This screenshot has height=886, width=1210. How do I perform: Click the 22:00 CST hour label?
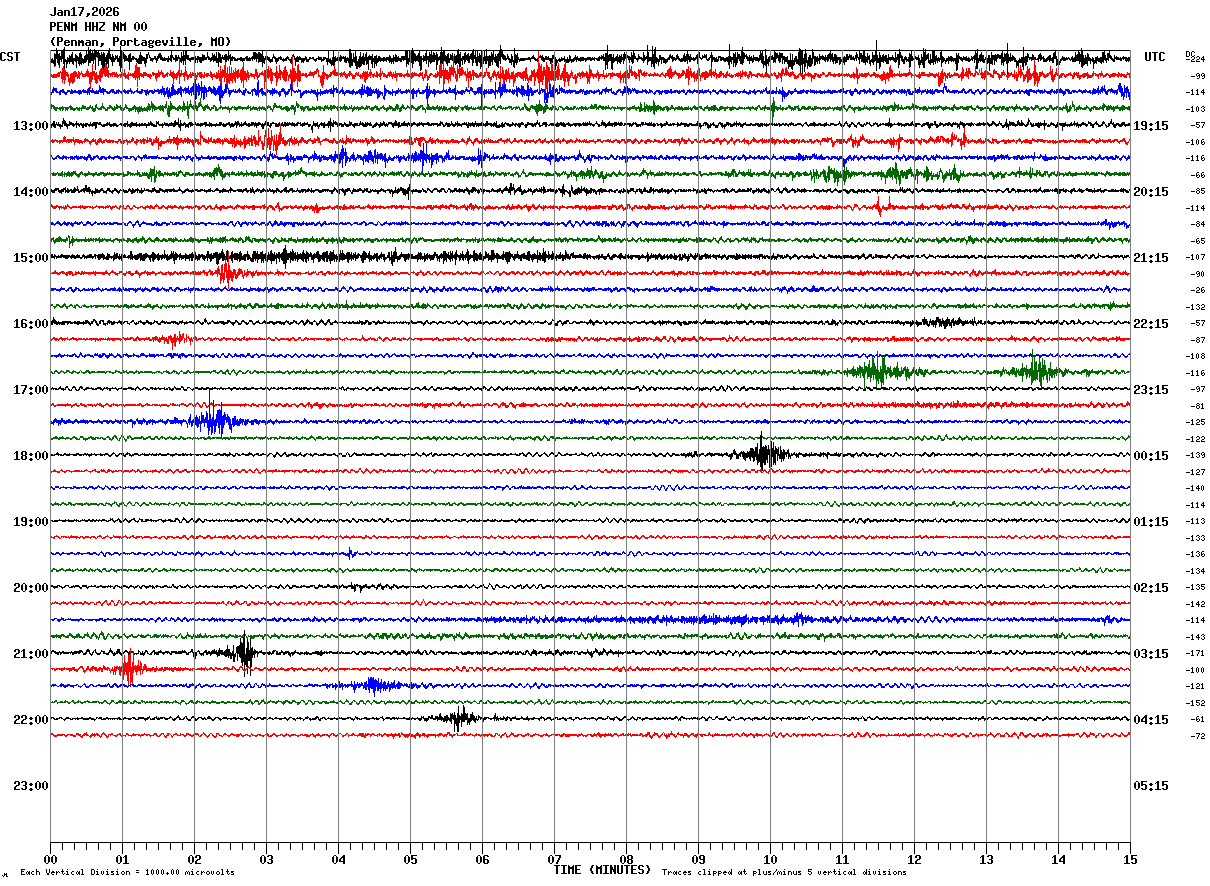click(x=30, y=720)
